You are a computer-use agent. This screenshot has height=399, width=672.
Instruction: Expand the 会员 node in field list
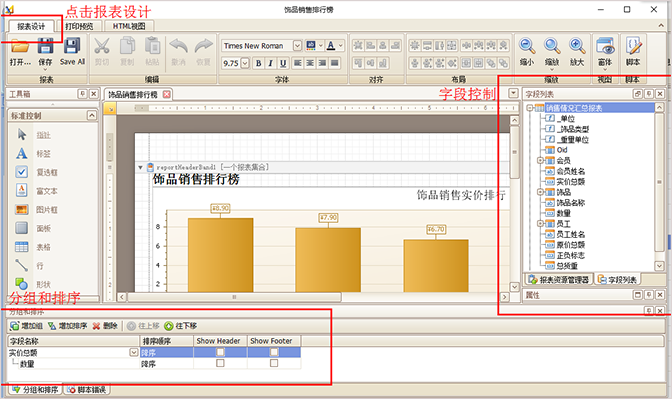(540, 160)
